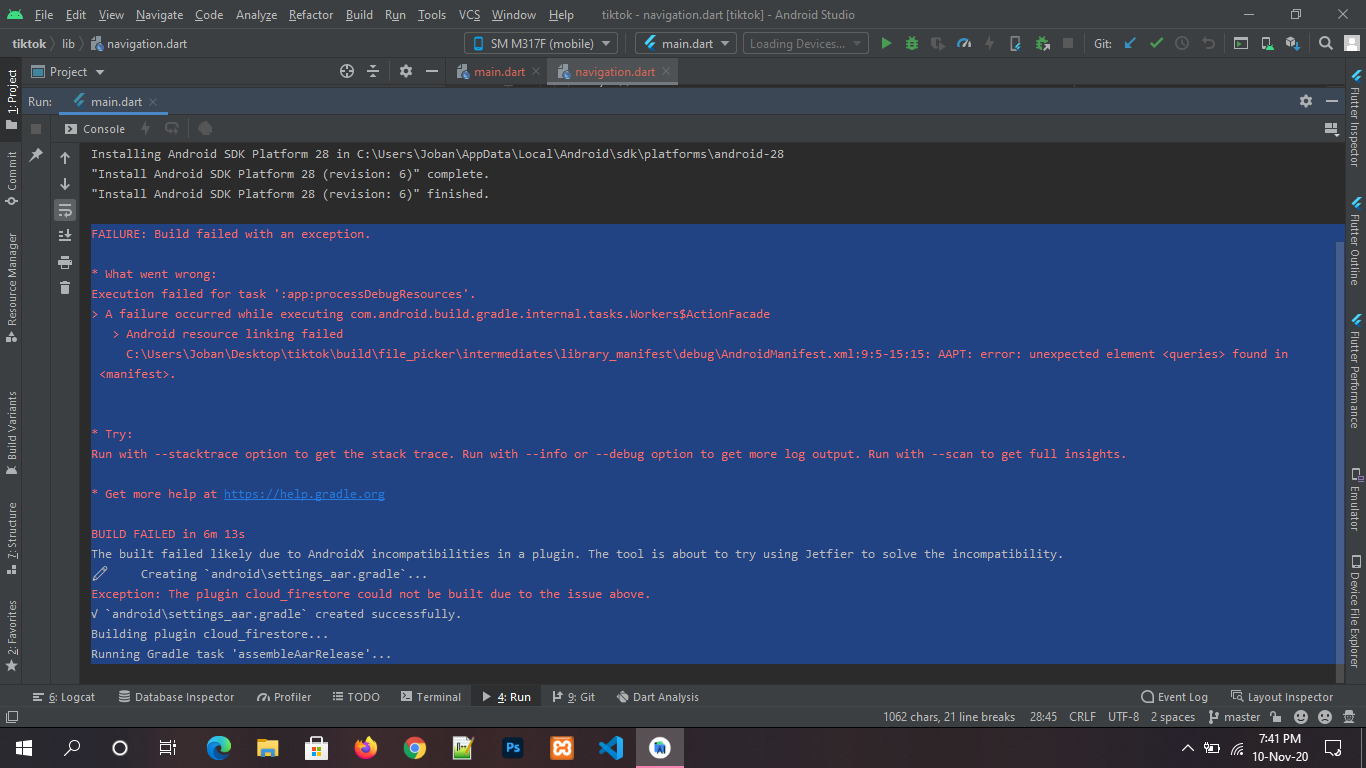Open the SDK Manager icon
The height and width of the screenshot is (768, 1366).
pos(1293,43)
